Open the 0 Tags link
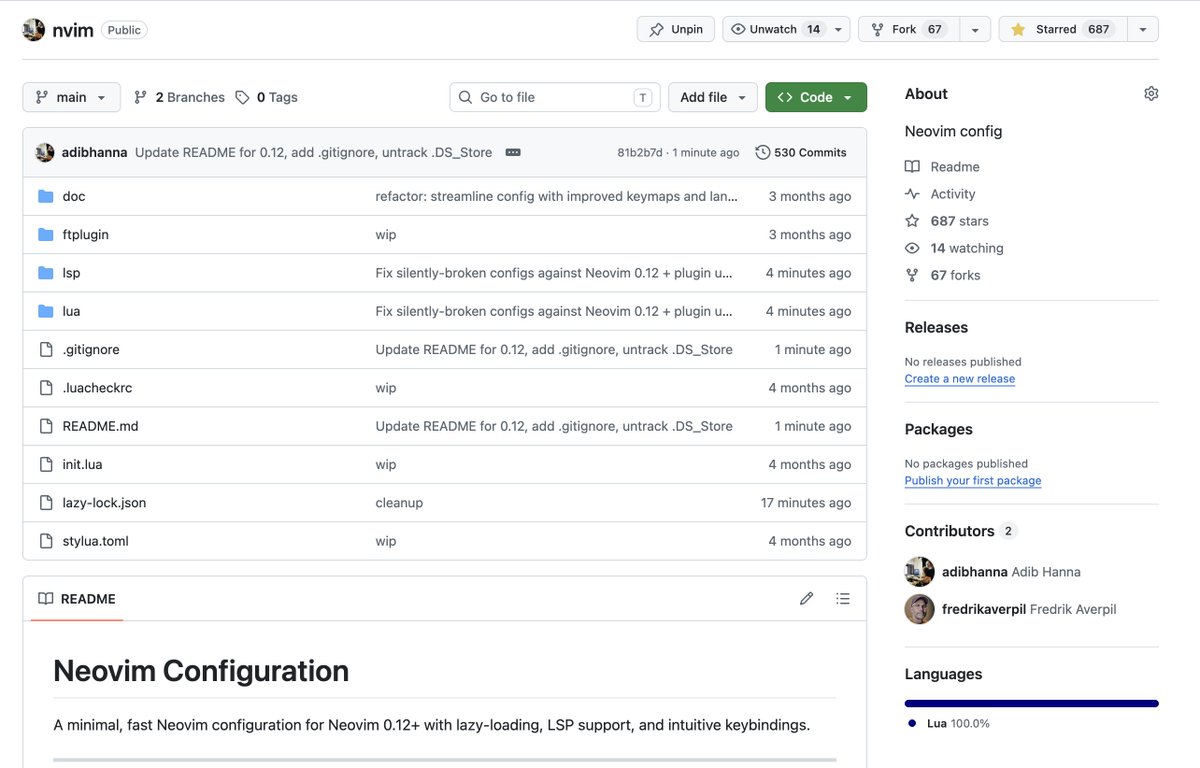 (266, 97)
